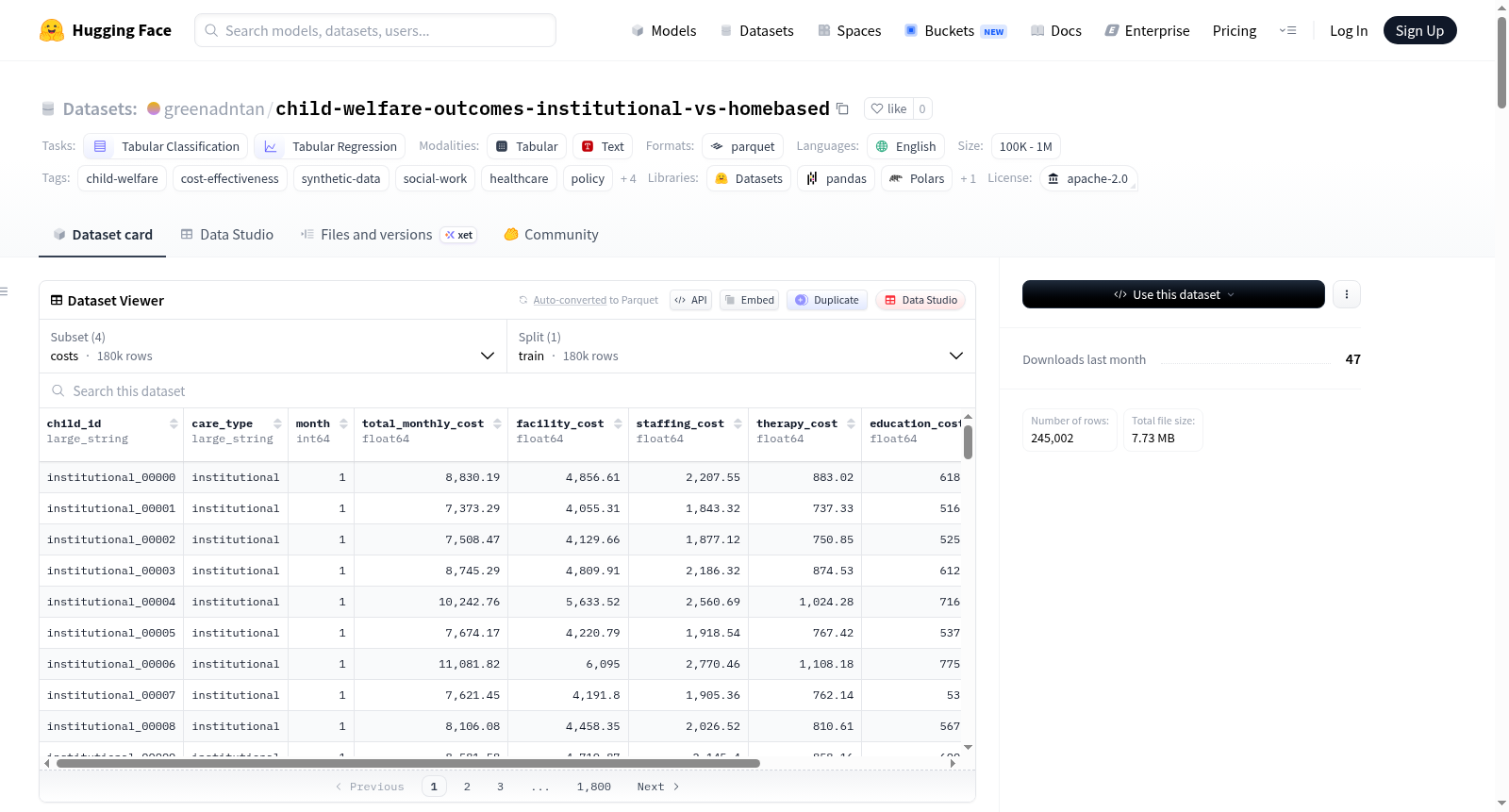Screen dimensions: 1509x812
Task: Click the Embed button
Action: click(750, 300)
